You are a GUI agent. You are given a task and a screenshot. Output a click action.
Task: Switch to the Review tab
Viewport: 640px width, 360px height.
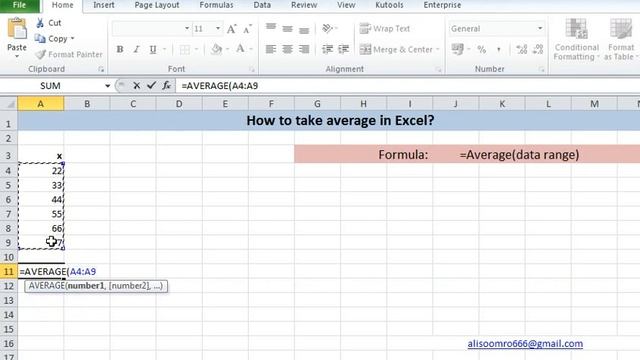click(304, 5)
